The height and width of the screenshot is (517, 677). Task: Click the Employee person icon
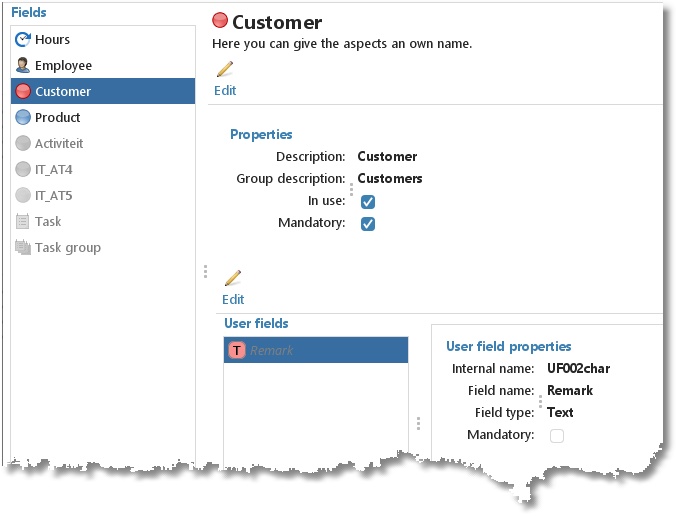tap(23, 66)
